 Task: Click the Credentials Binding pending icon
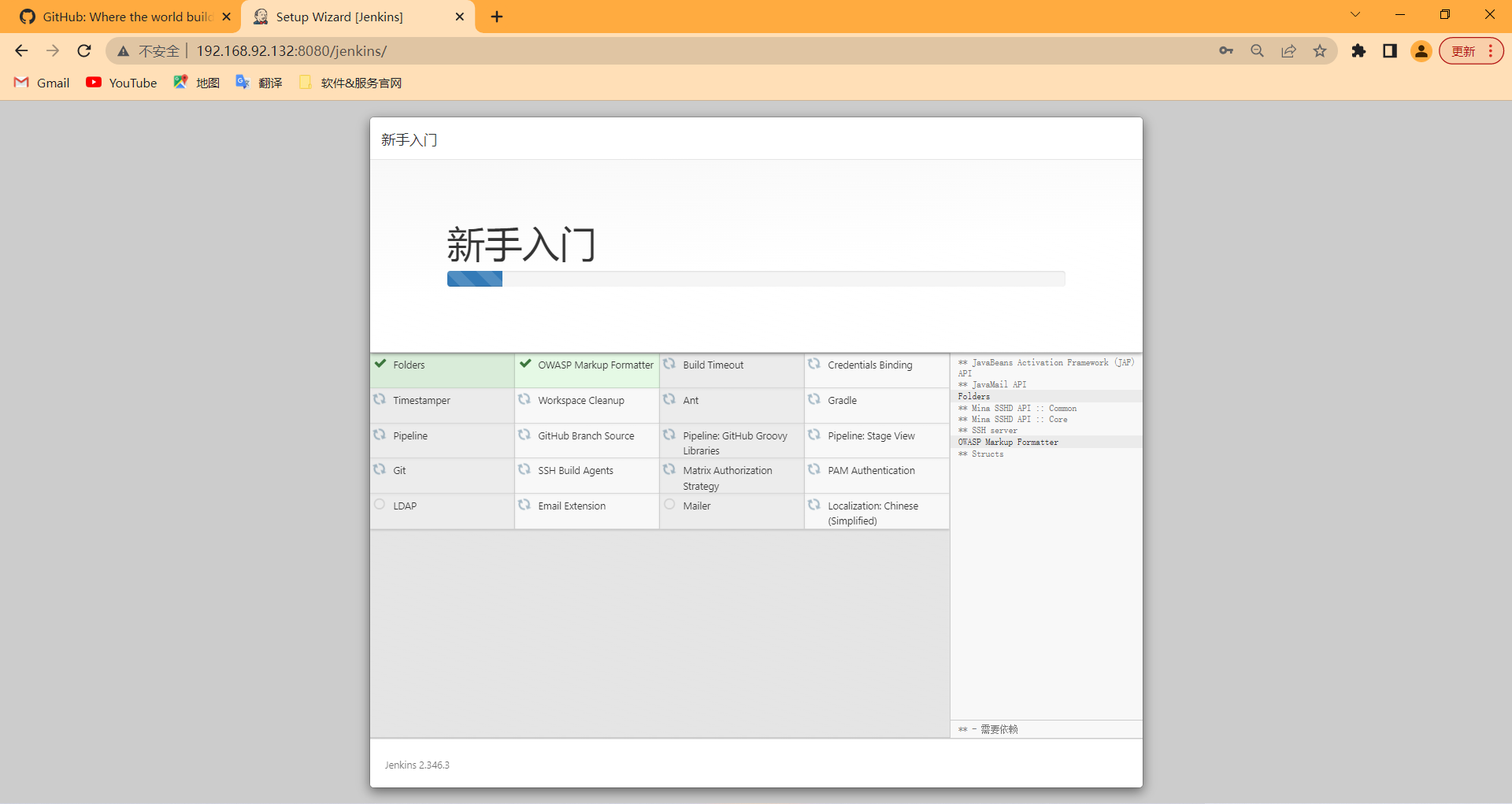pos(814,364)
